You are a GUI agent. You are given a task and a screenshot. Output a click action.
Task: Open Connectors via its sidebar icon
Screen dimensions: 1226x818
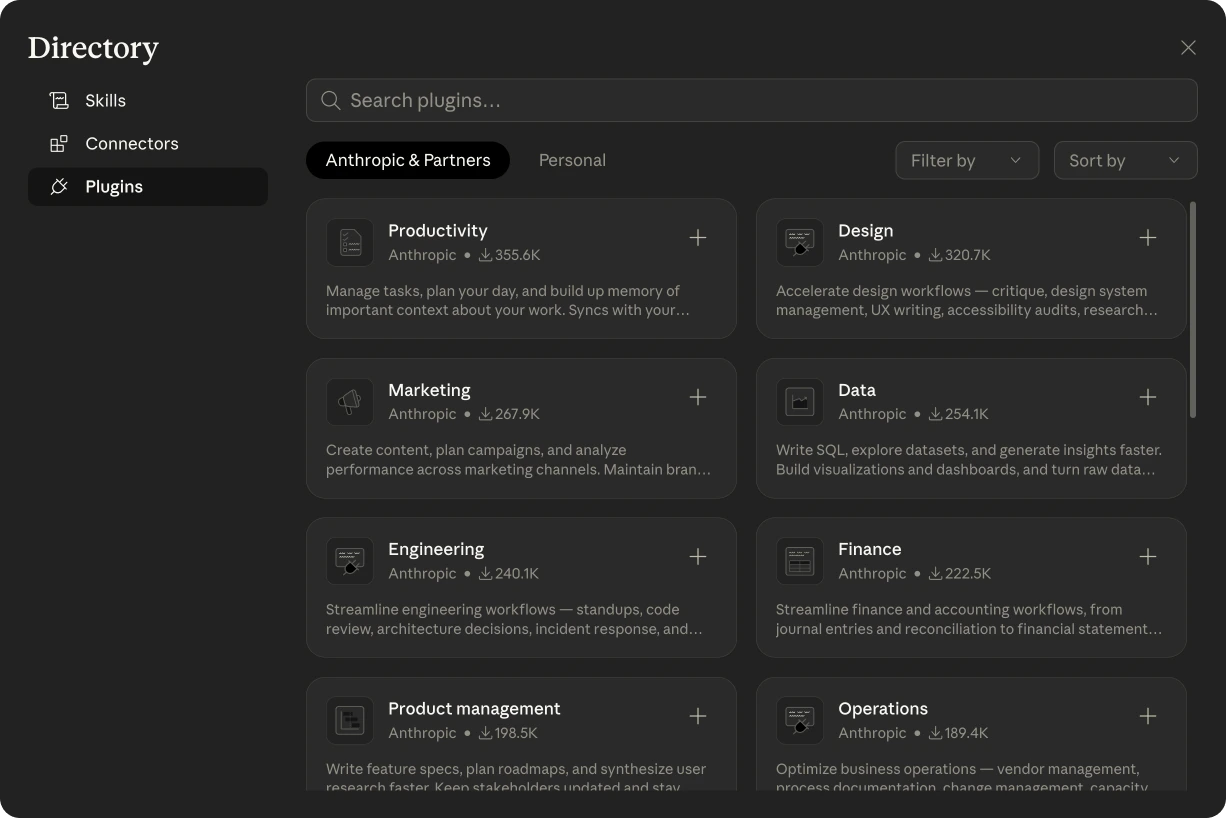60,143
